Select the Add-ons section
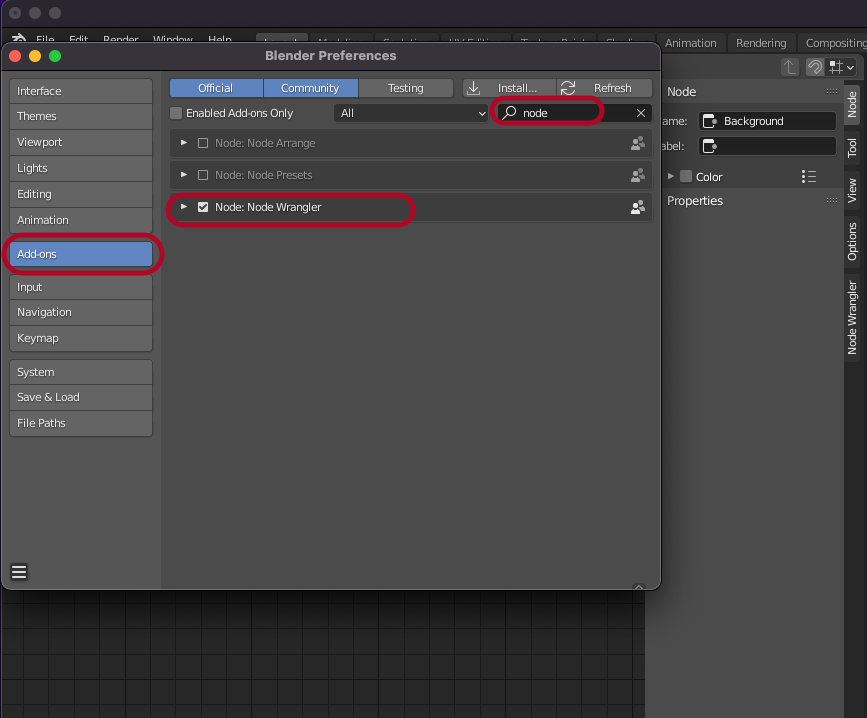 [81, 254]
